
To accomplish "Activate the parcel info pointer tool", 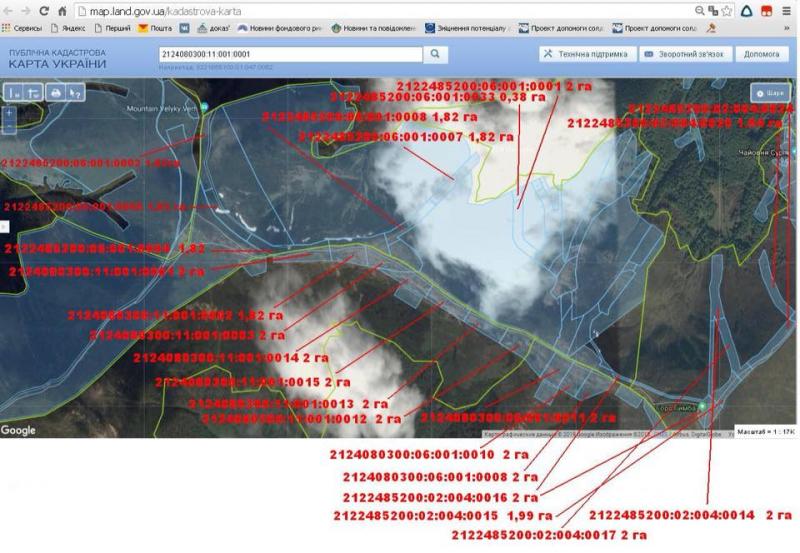I will click(x=76, y=92).
